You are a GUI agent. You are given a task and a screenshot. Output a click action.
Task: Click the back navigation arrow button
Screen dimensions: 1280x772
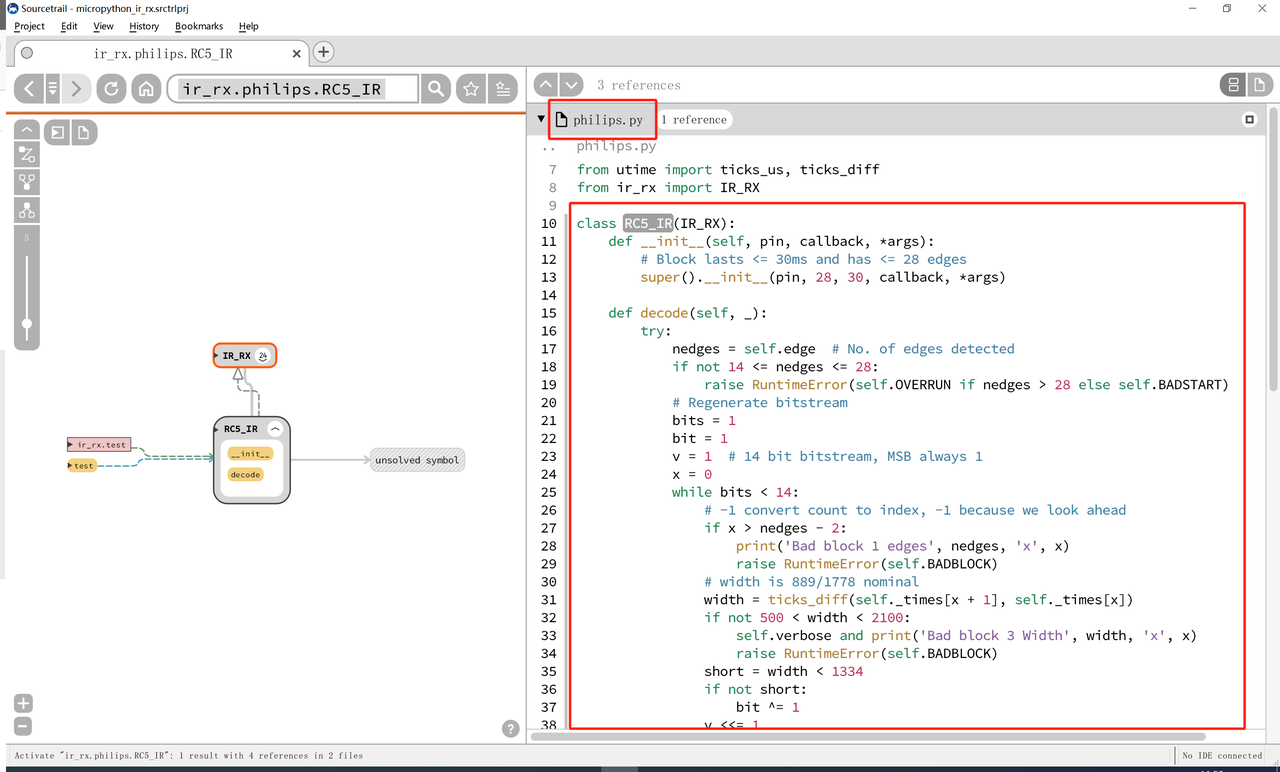click(x=29, y=89)
